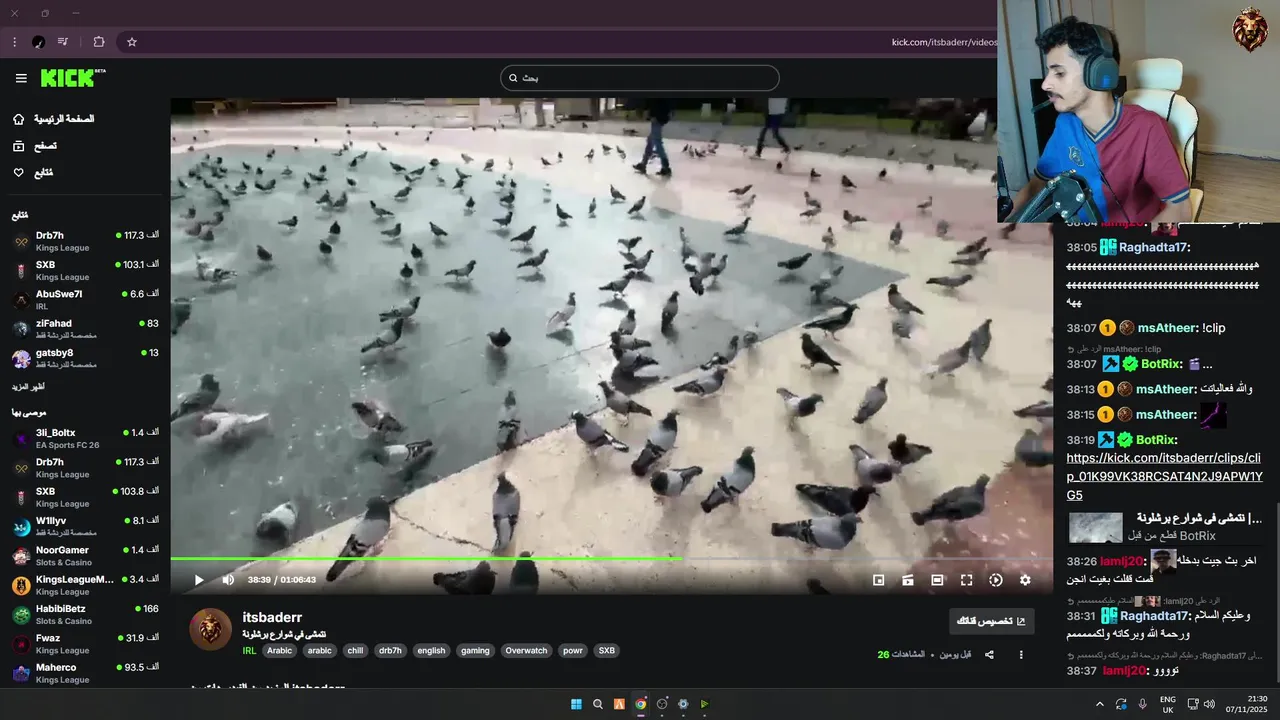Enter fullscreen video
The image size is (1280, 720).
click(x=966, y=580)
